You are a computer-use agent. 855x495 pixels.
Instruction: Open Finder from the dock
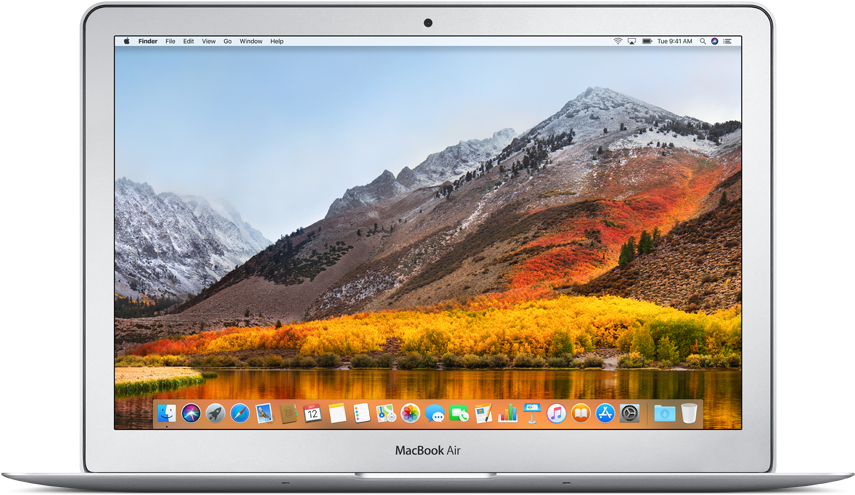pos(167,413)
